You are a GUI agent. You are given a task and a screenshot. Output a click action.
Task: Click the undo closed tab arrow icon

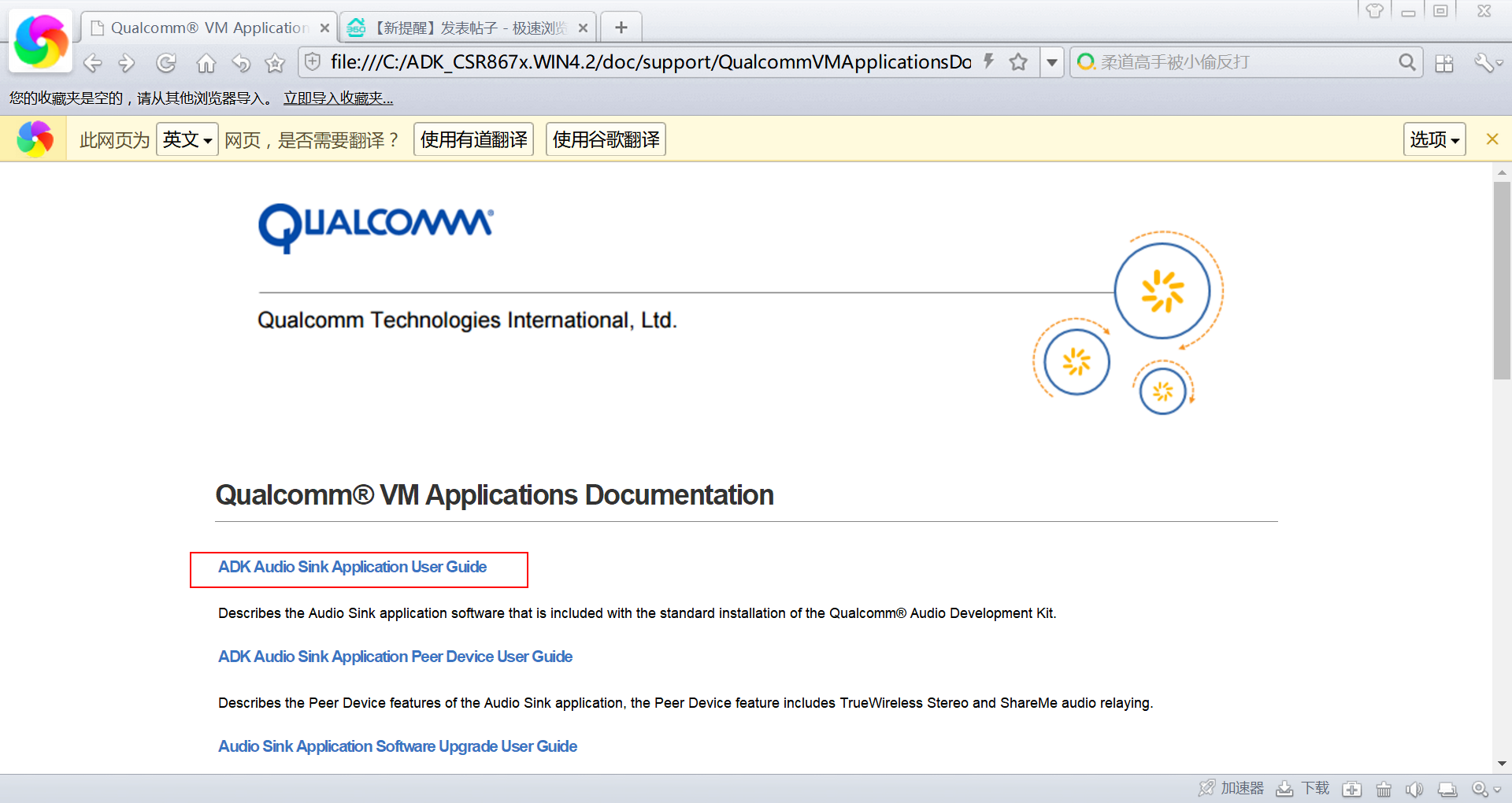click(241, 63)
